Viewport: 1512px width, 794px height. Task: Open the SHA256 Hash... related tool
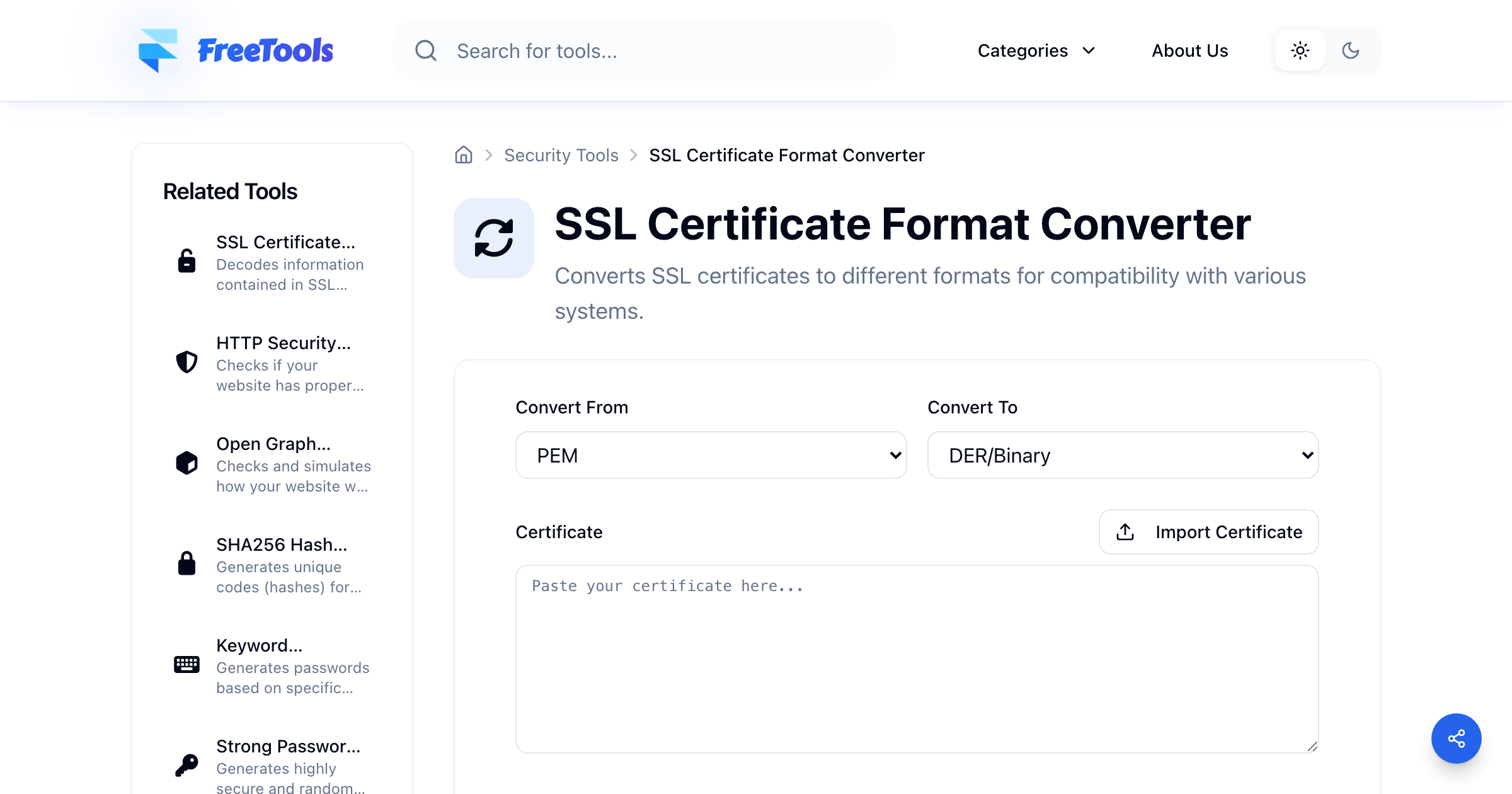pos(272,565)
